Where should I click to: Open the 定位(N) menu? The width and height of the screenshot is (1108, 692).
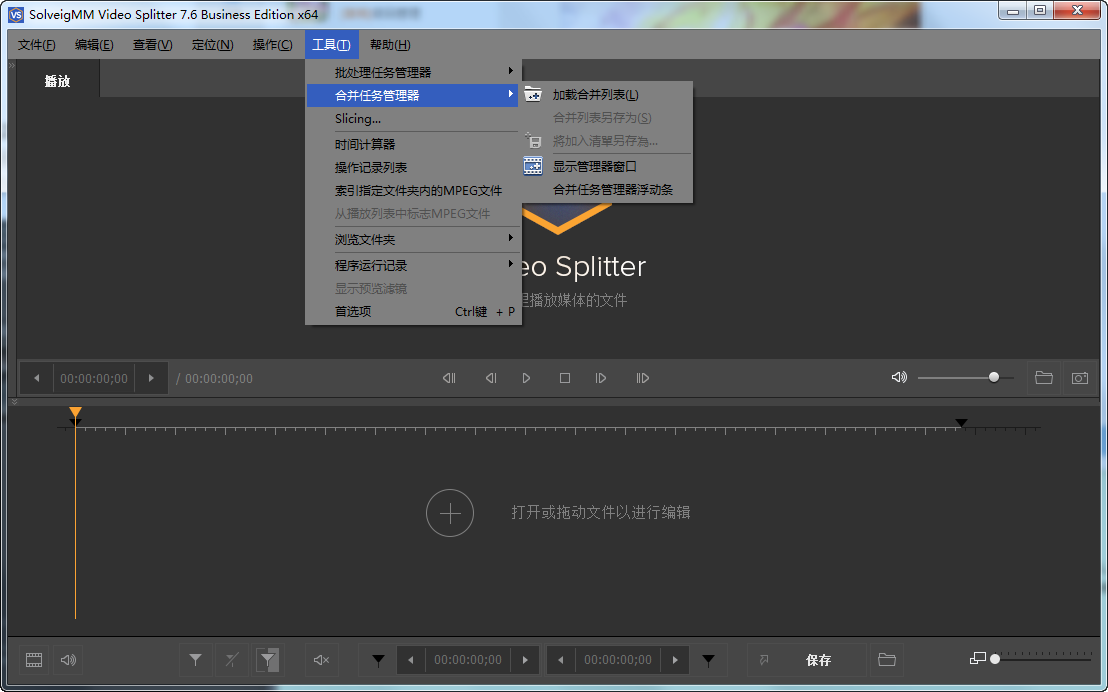point(213,45)
